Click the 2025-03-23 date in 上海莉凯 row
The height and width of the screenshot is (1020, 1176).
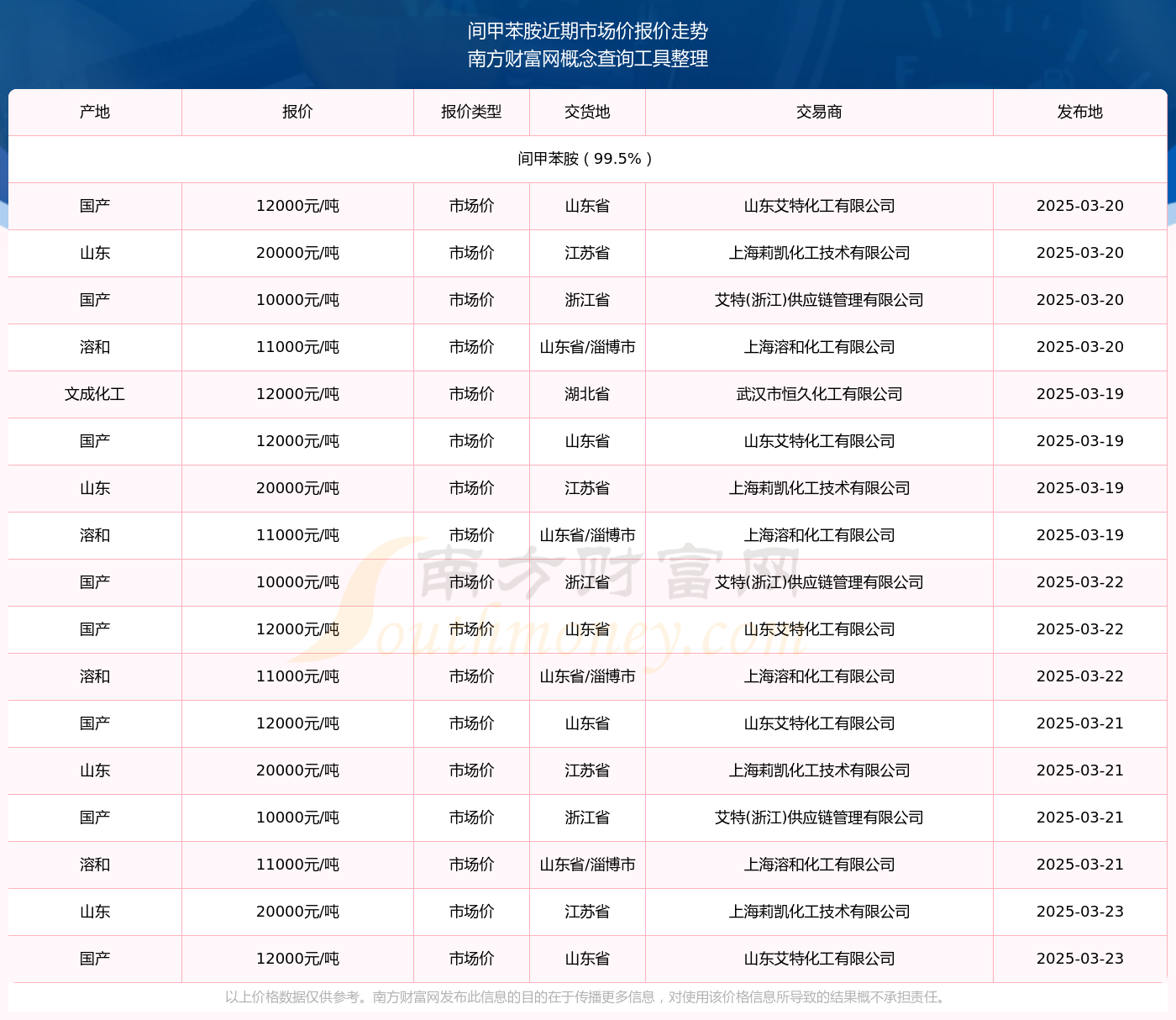pos(1079,912)
